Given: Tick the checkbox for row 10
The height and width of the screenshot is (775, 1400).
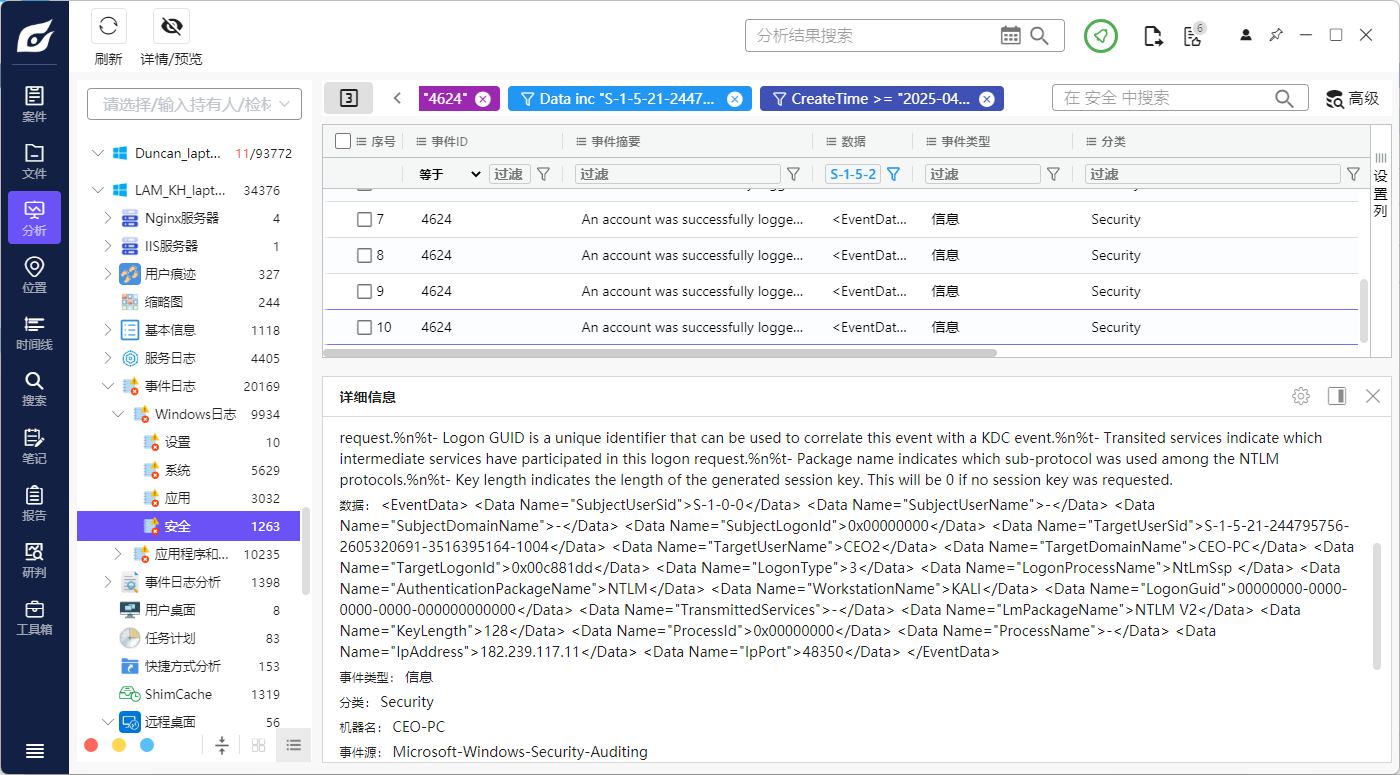Looking at the screenshot, I should (x=365, y=327).
